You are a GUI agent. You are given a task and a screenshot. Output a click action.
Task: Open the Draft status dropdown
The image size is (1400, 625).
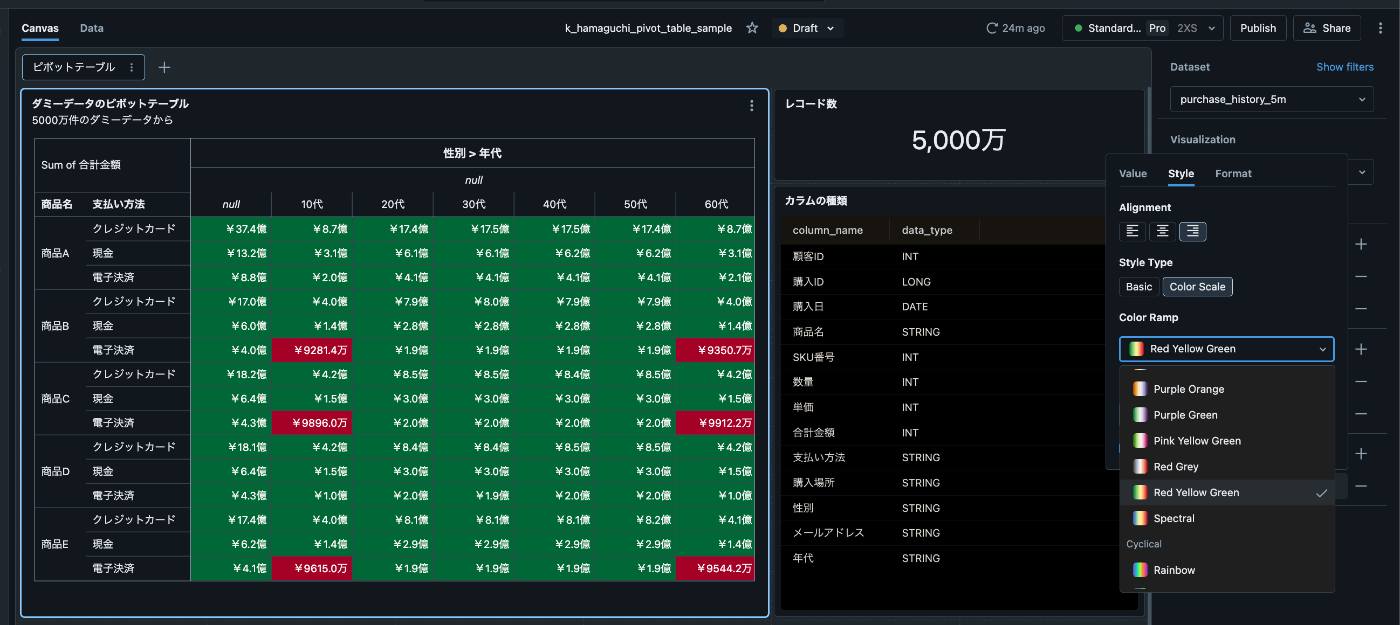pos(809,28)
